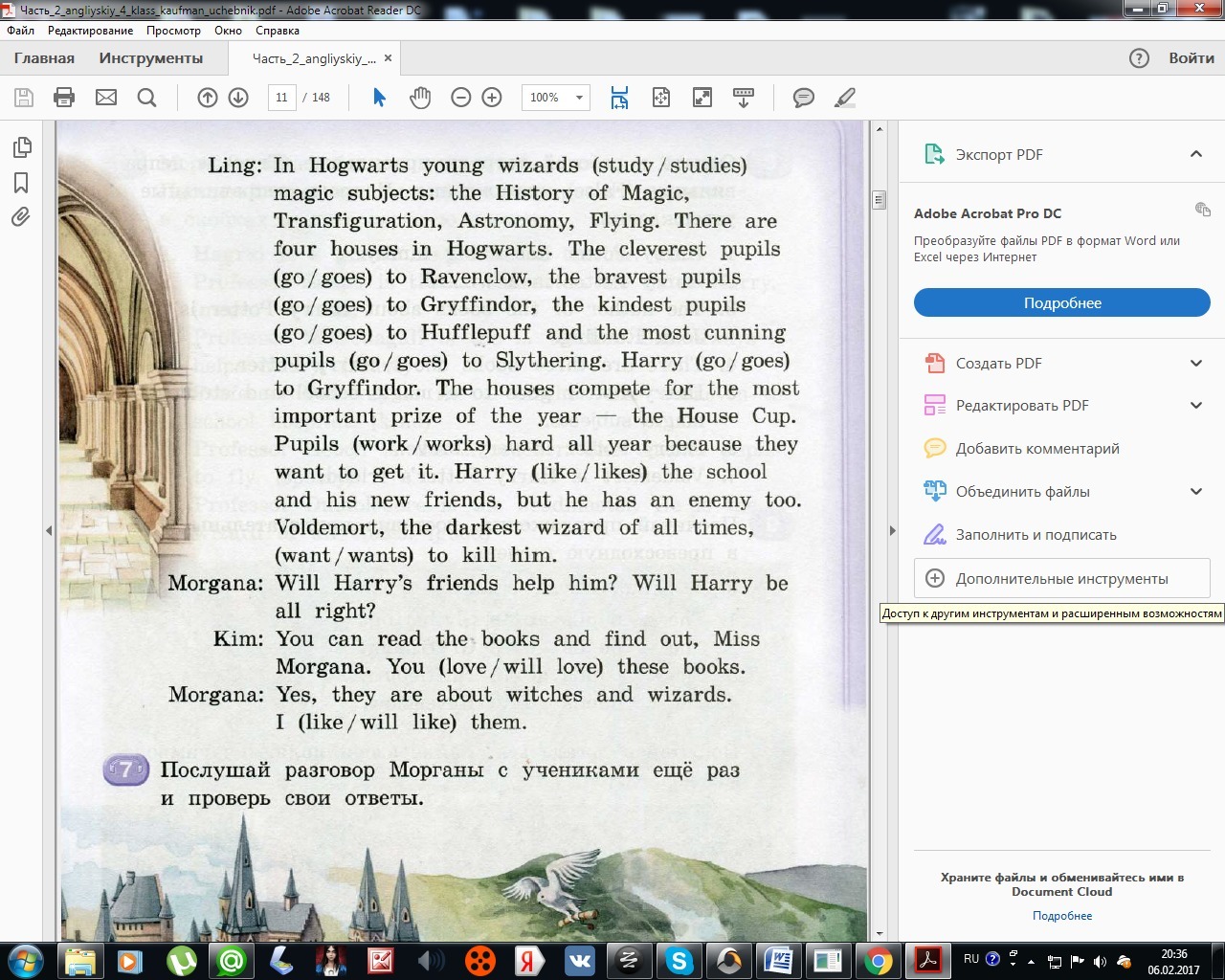The width and height of the screenshot is (1225, 980).
Task: Open the Редактирование menu
Action: tap(91, 31)
